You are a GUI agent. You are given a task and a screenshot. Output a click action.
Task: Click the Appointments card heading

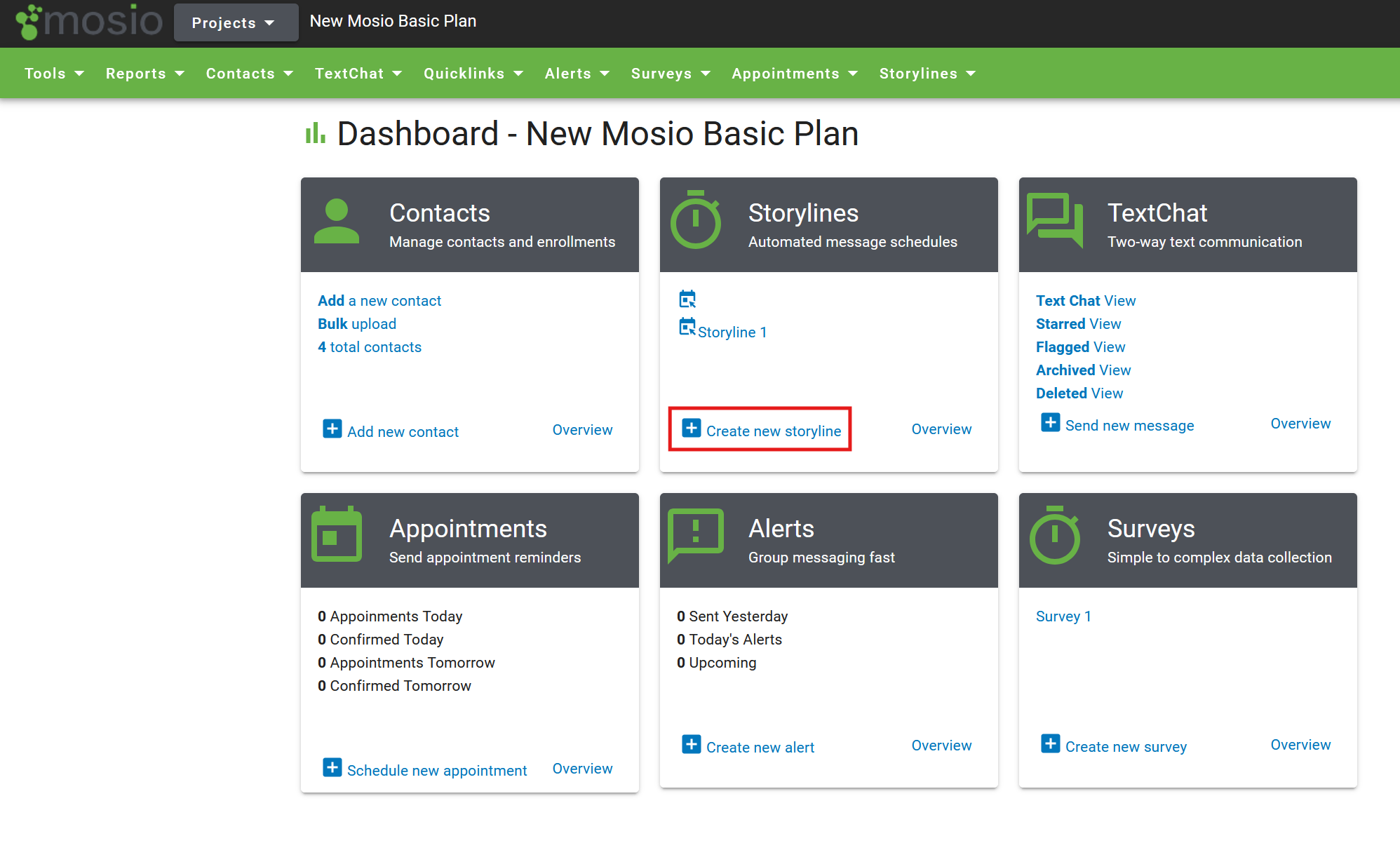point(468,529)
